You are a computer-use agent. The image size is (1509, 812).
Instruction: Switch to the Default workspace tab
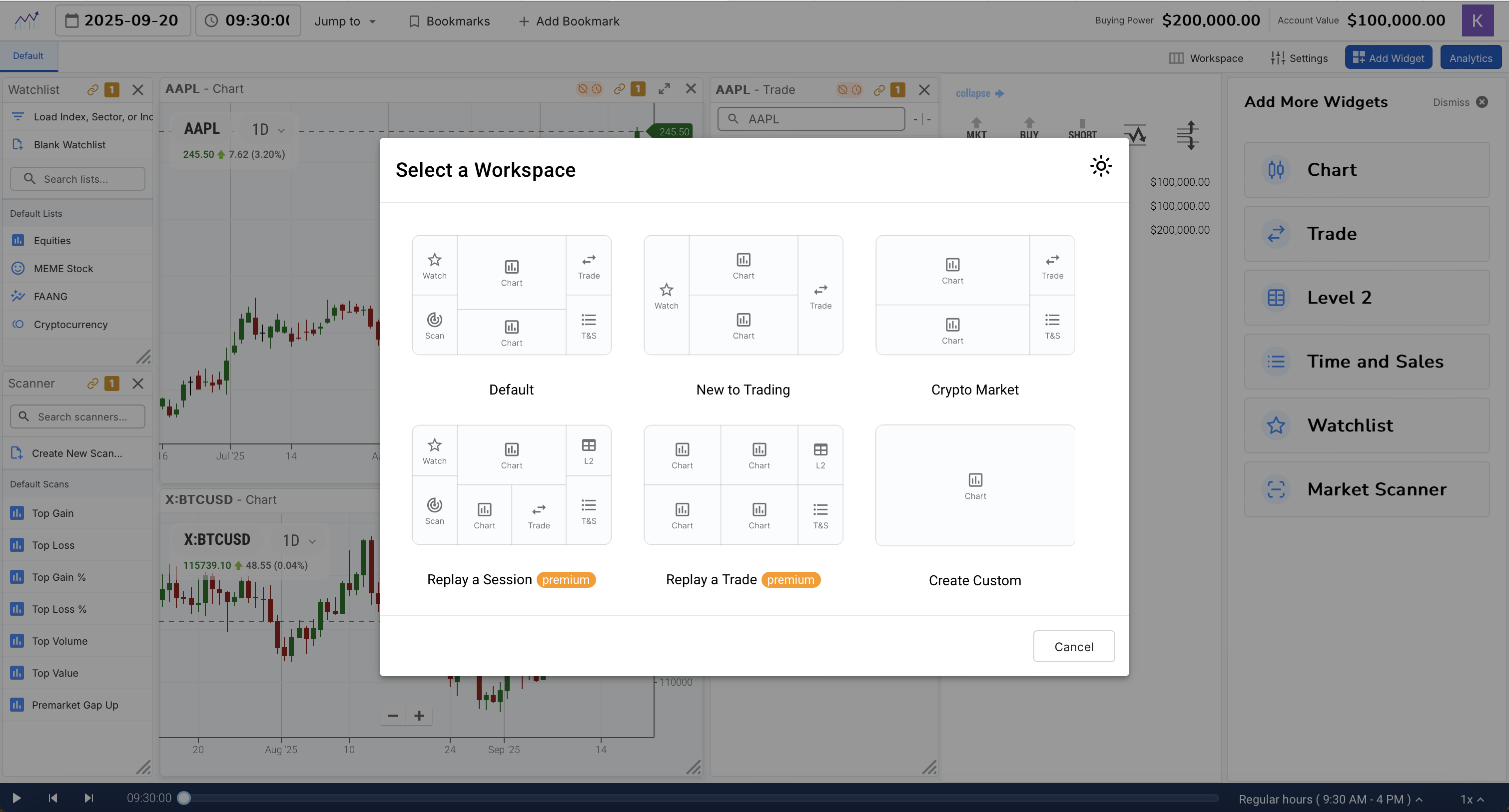[28, 55]
